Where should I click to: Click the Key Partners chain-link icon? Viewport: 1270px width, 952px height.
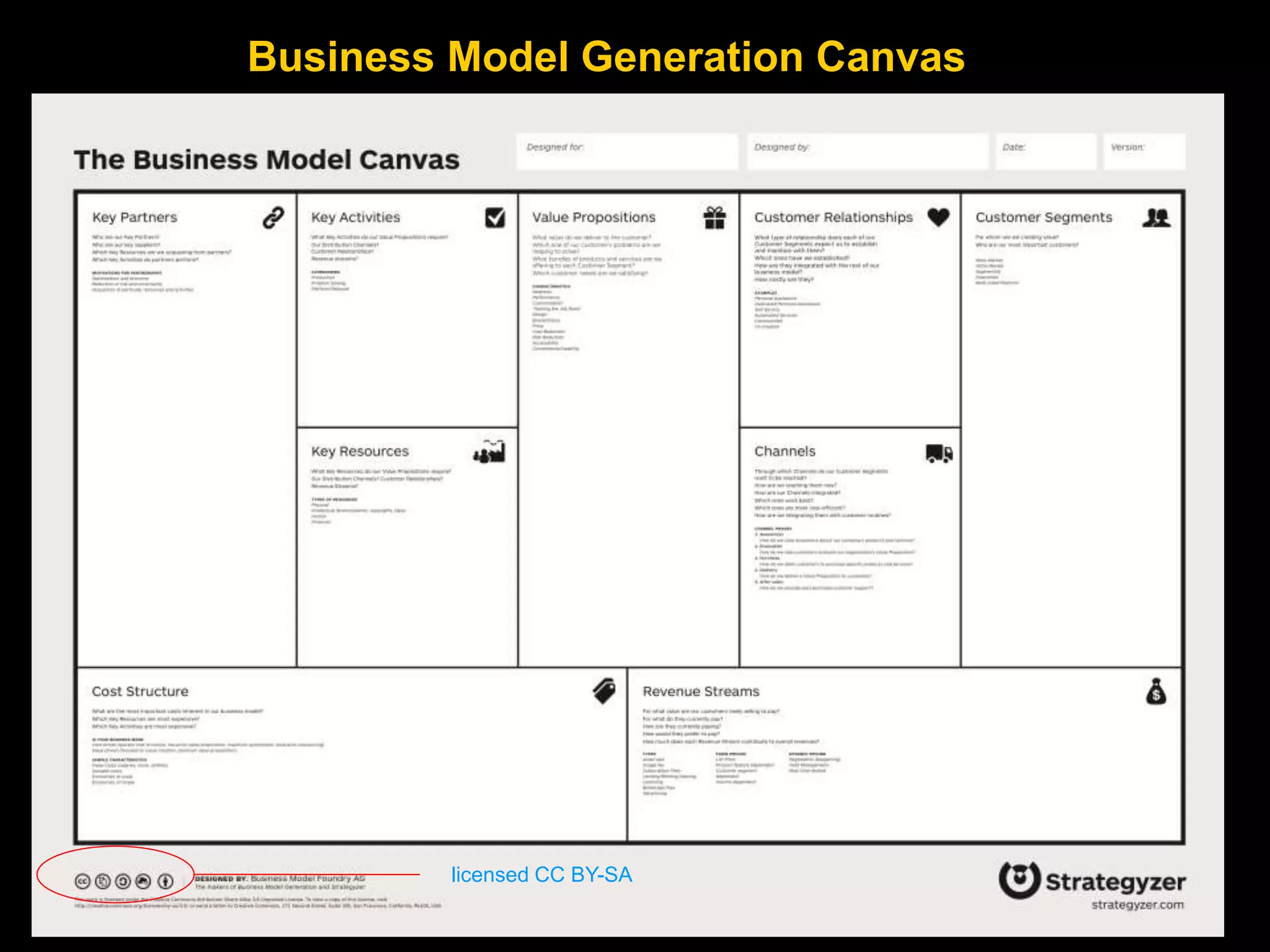(273, 218)
